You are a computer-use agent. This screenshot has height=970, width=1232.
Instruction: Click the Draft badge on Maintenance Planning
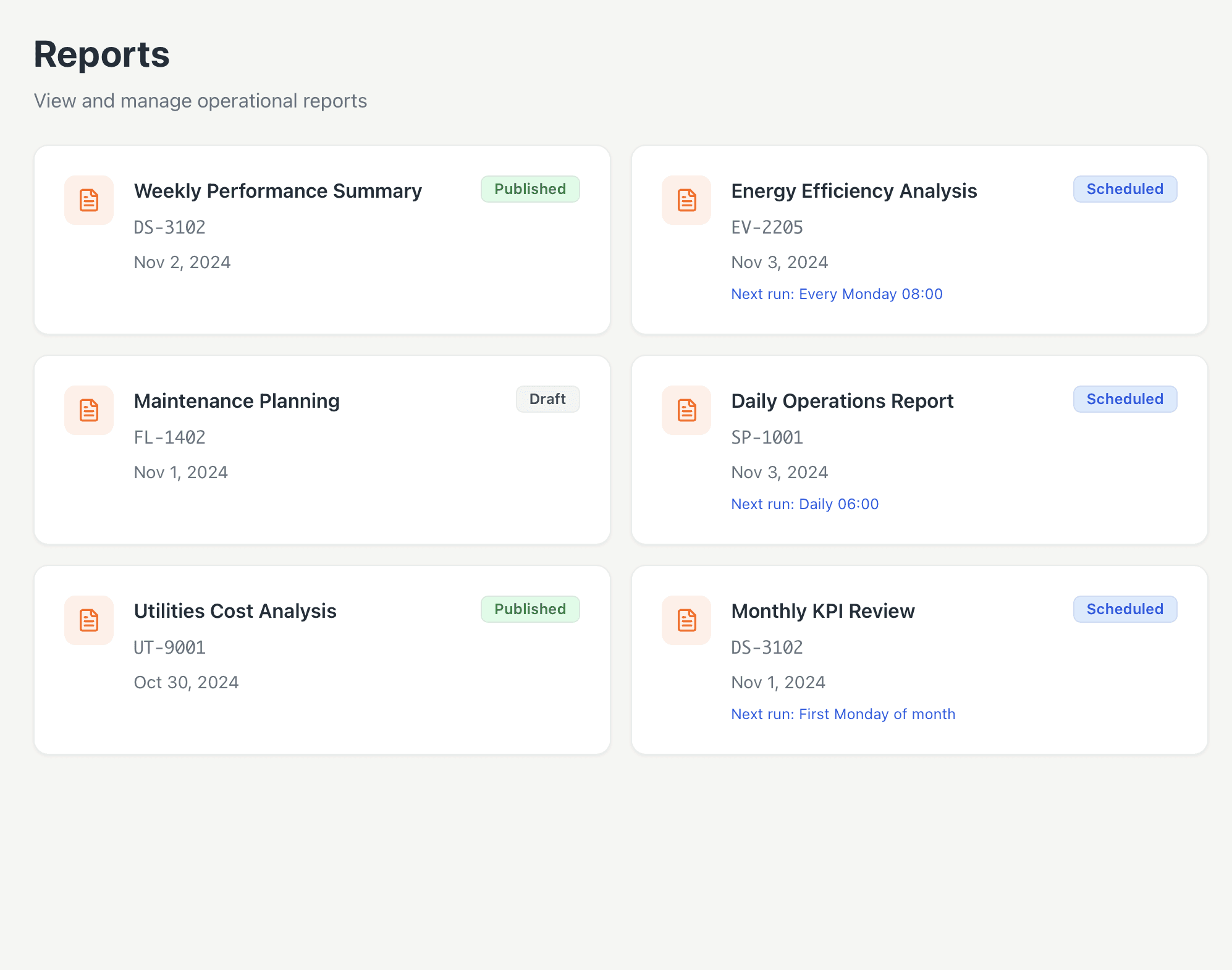coord(547,399)
